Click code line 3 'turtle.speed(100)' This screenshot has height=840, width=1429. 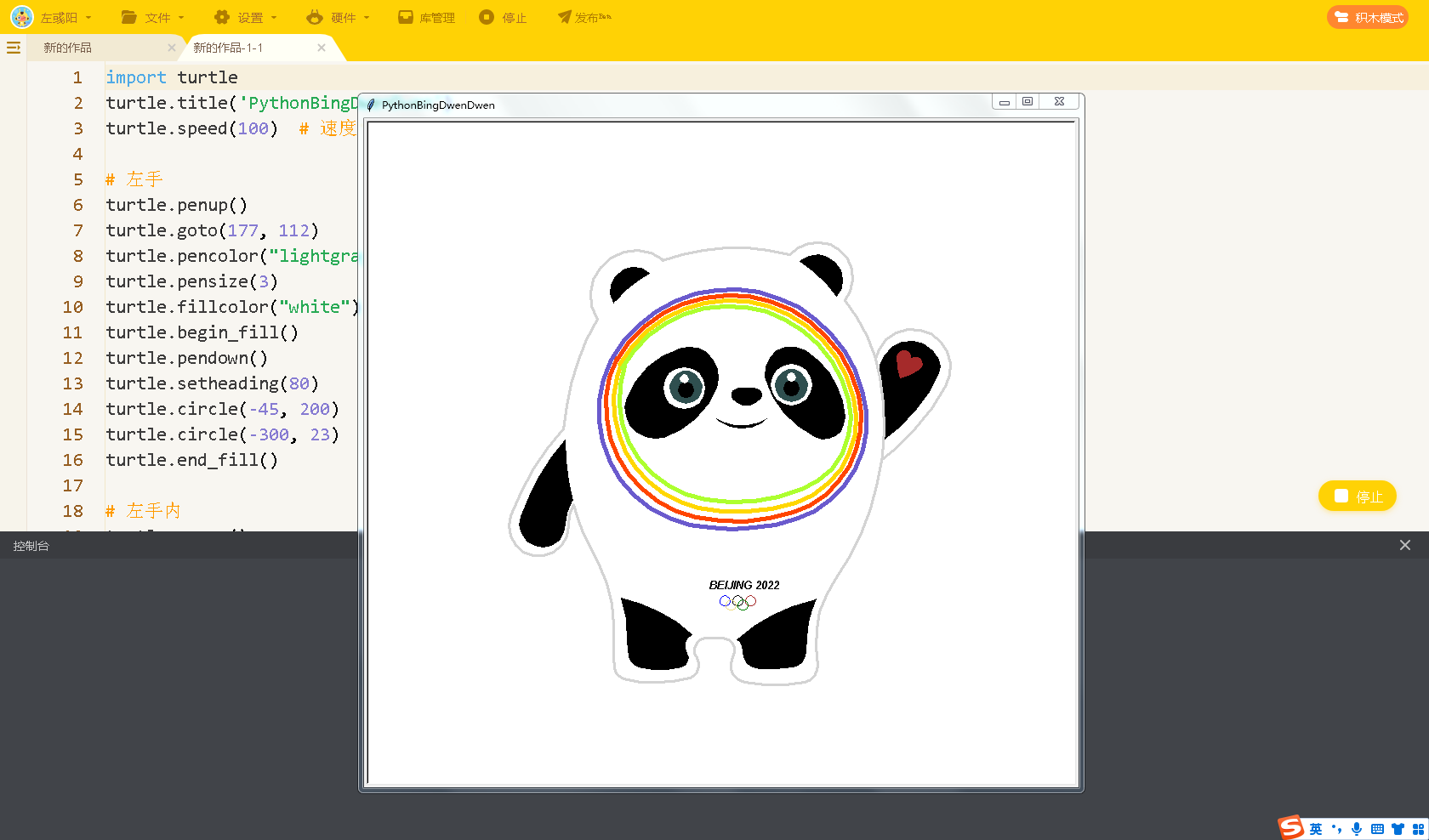click(192, 128)
